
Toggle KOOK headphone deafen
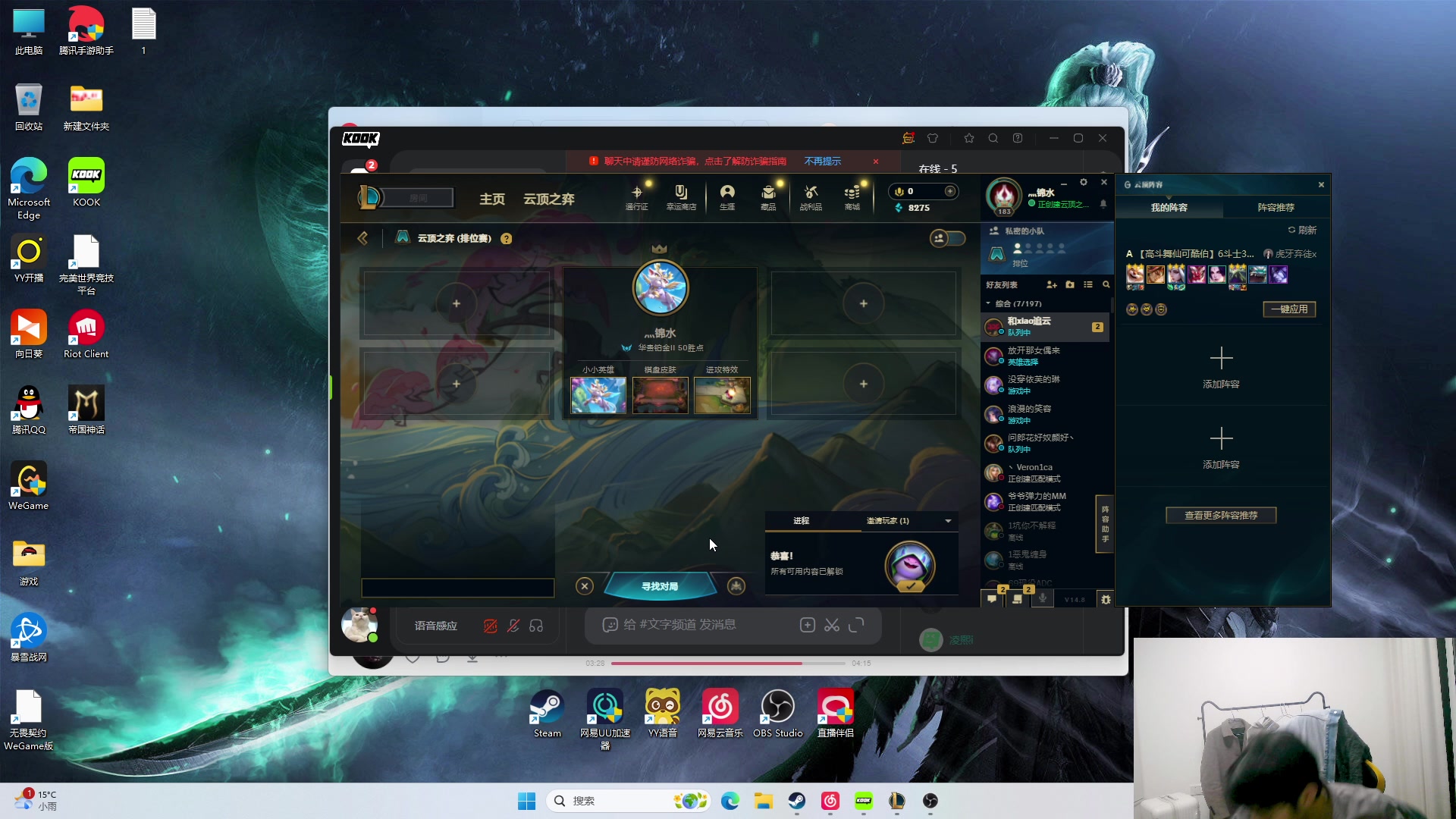(536, 626)
